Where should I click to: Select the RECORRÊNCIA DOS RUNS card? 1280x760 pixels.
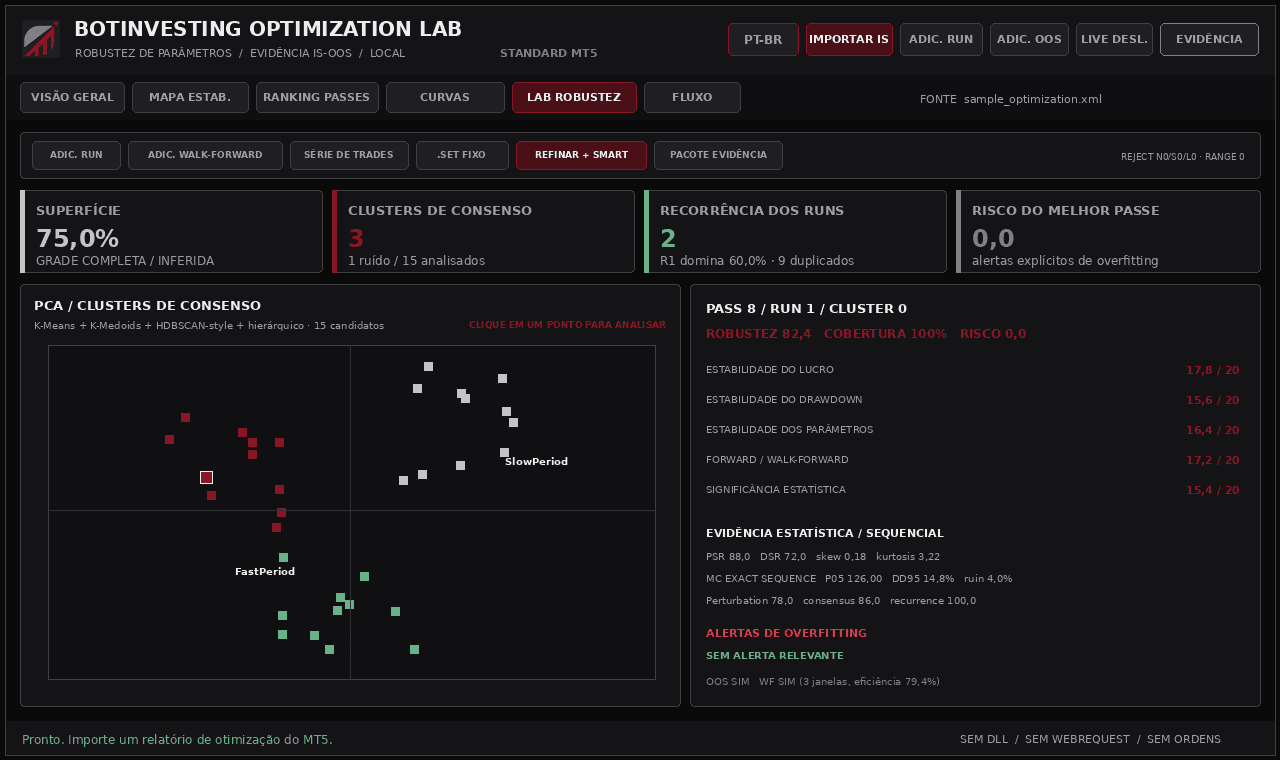[x=795, y=231]
